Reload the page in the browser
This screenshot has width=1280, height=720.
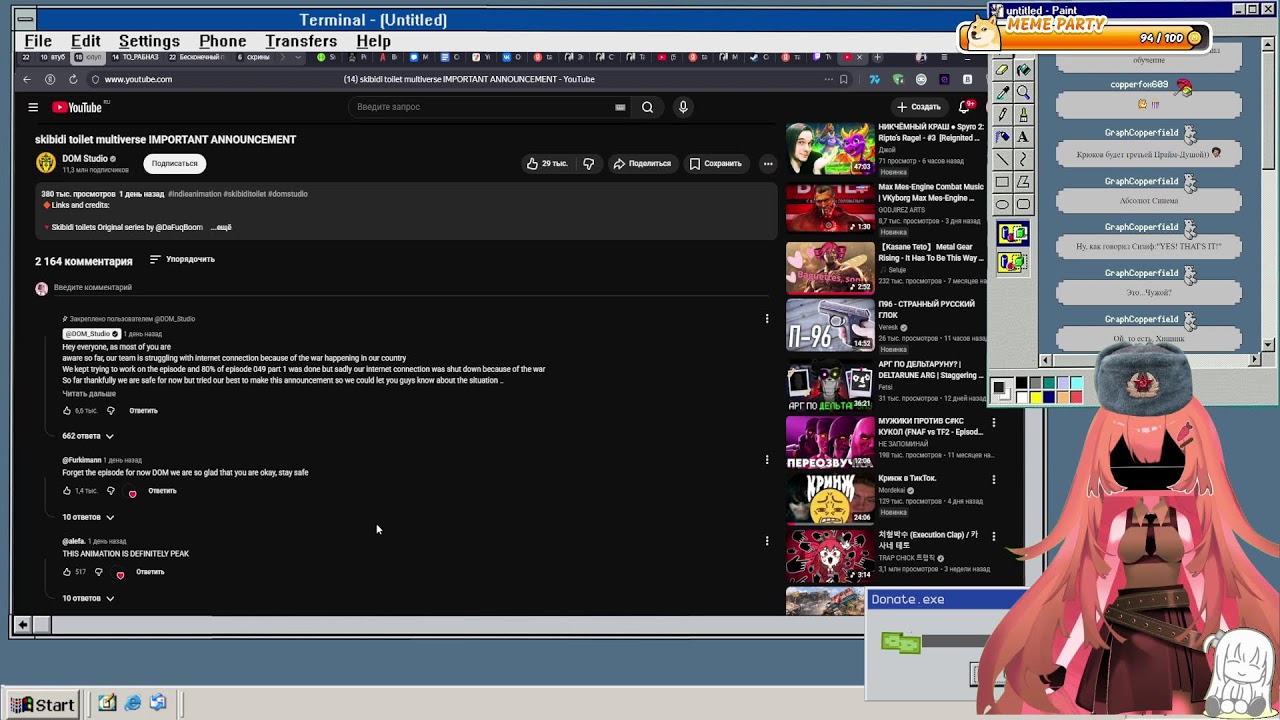[x=73, y=79]
